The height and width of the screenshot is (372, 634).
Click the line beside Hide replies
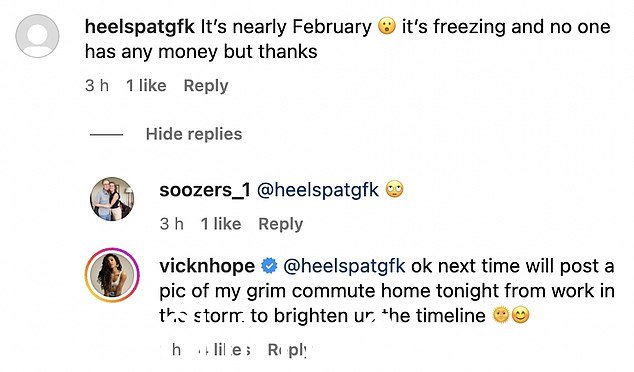point(106,134)
